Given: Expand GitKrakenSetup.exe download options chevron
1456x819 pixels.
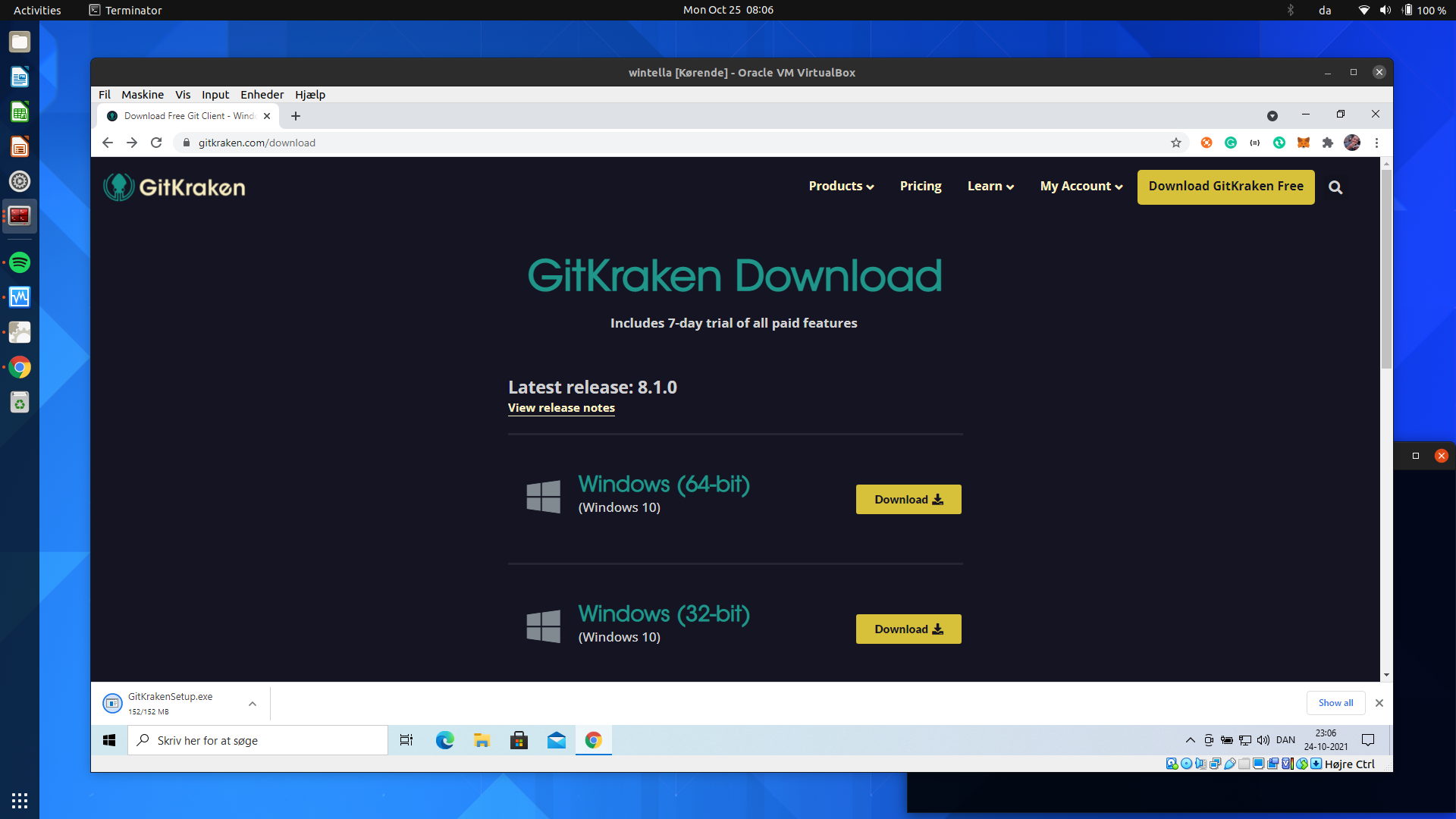Looking at the screenshot, I should (x=253, y=704).
